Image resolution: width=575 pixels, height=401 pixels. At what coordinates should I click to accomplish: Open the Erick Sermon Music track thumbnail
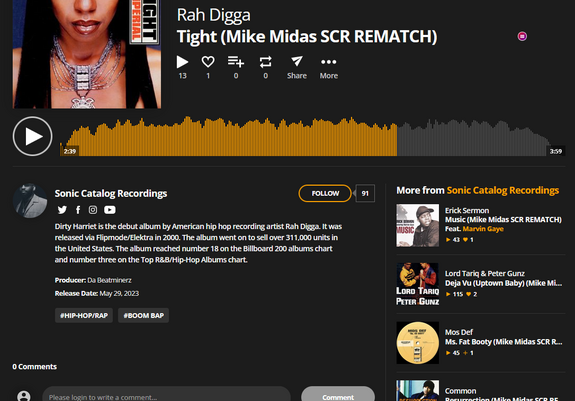[x=417, y=225]
